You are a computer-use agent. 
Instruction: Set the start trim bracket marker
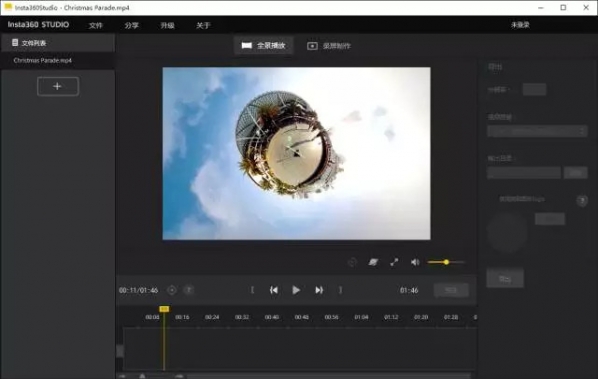252,290
